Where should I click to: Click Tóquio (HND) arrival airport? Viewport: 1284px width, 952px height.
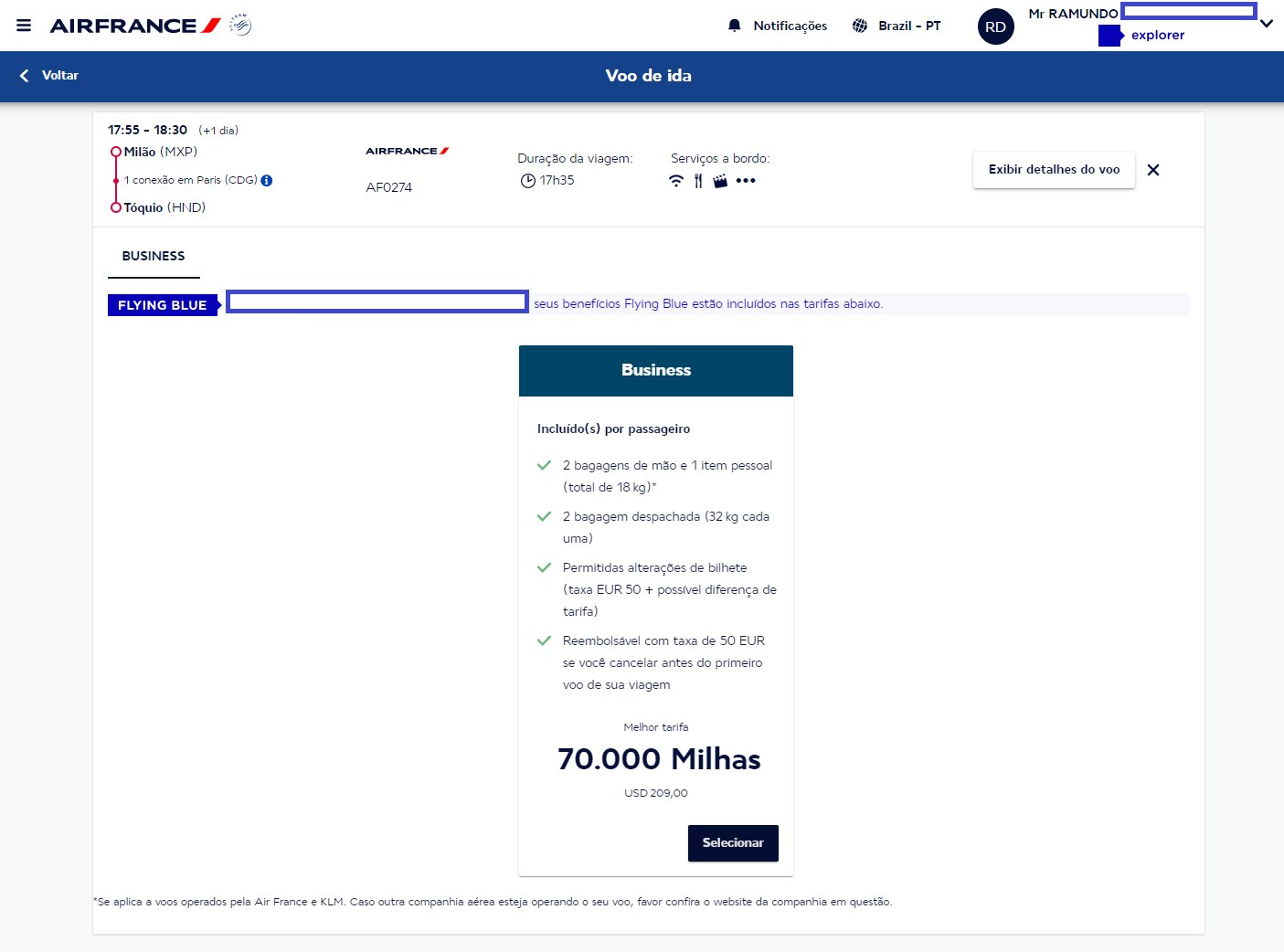point(164,207)
